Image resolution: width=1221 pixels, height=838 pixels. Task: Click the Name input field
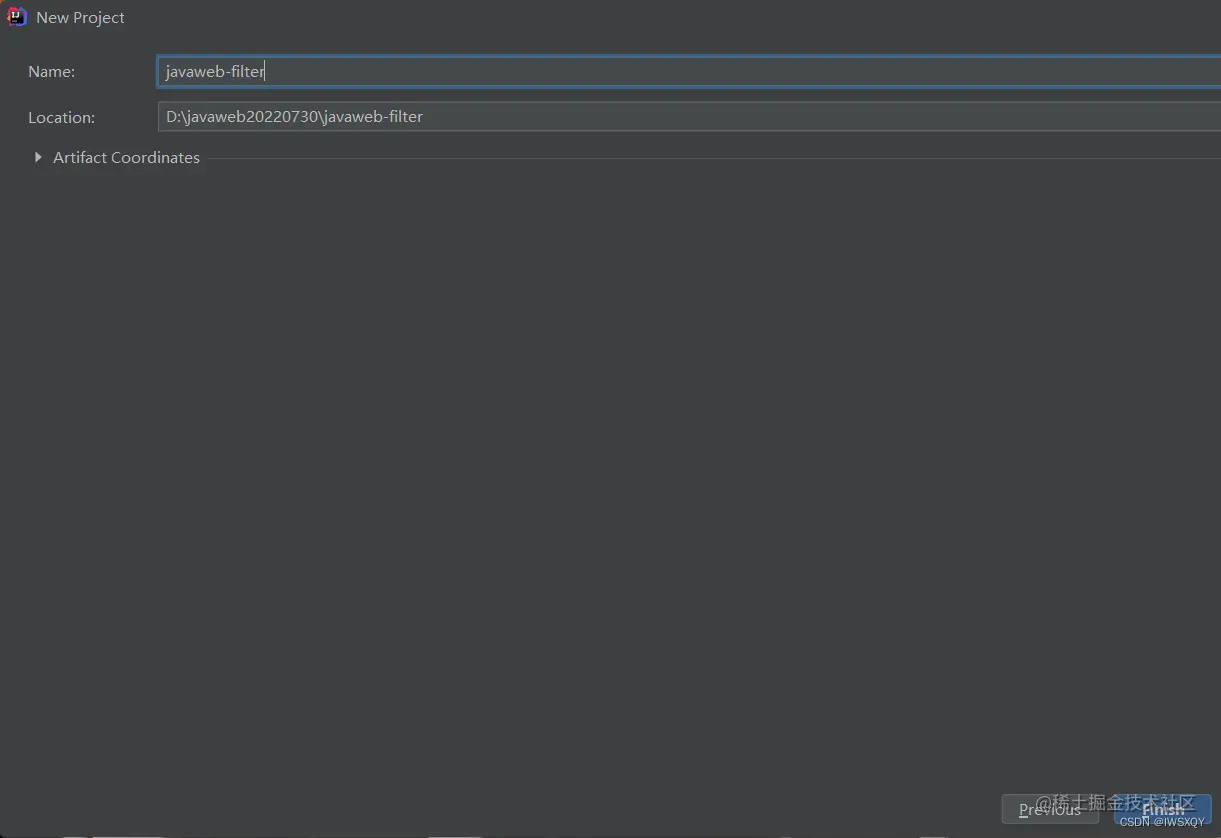(689, 71)
